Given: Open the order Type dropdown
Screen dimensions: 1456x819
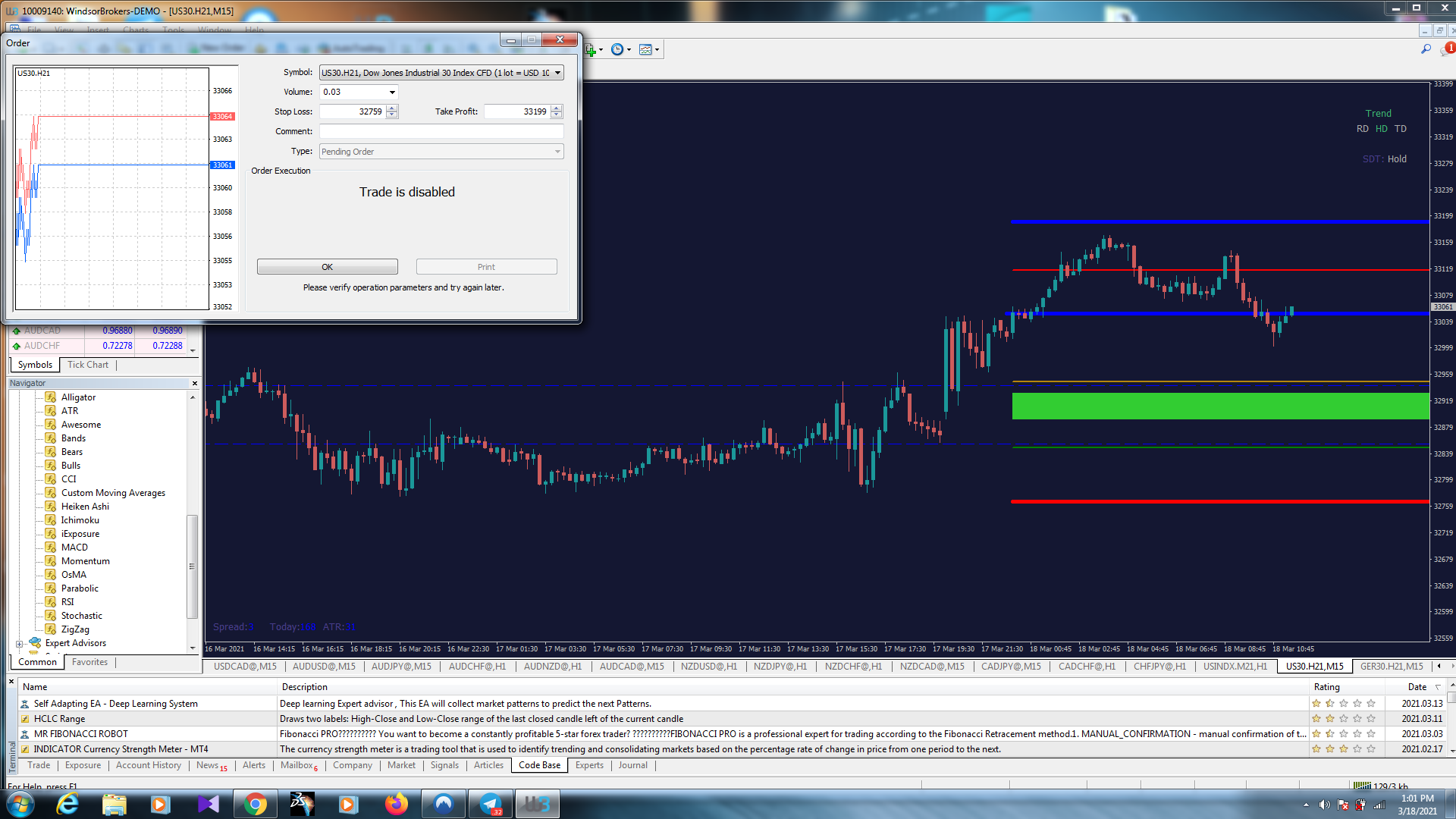Looking at the screenshot, I should (557, 152).
